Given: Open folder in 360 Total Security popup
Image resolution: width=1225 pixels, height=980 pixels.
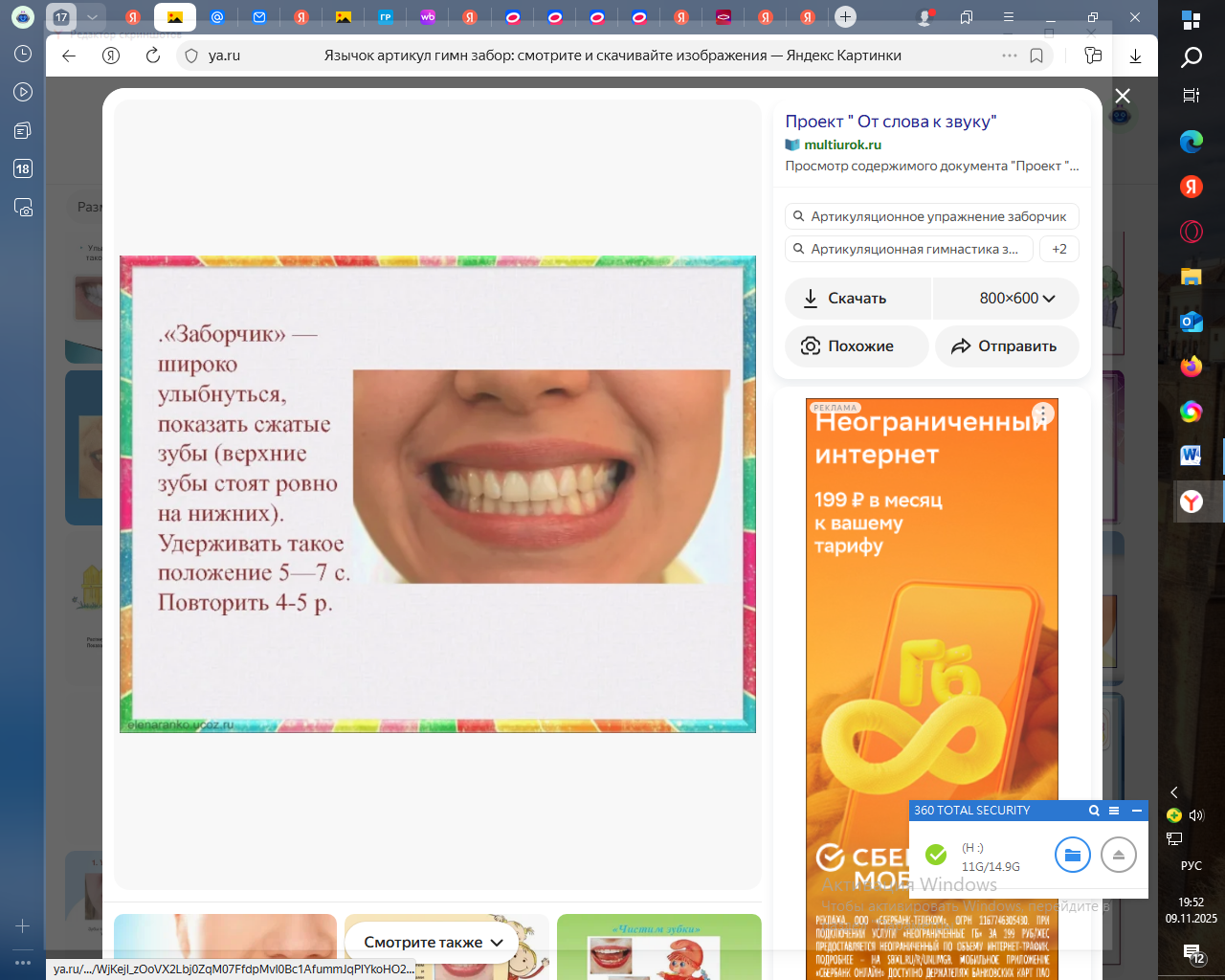Looking at the screenshot, I should (x=1072, y=855).
